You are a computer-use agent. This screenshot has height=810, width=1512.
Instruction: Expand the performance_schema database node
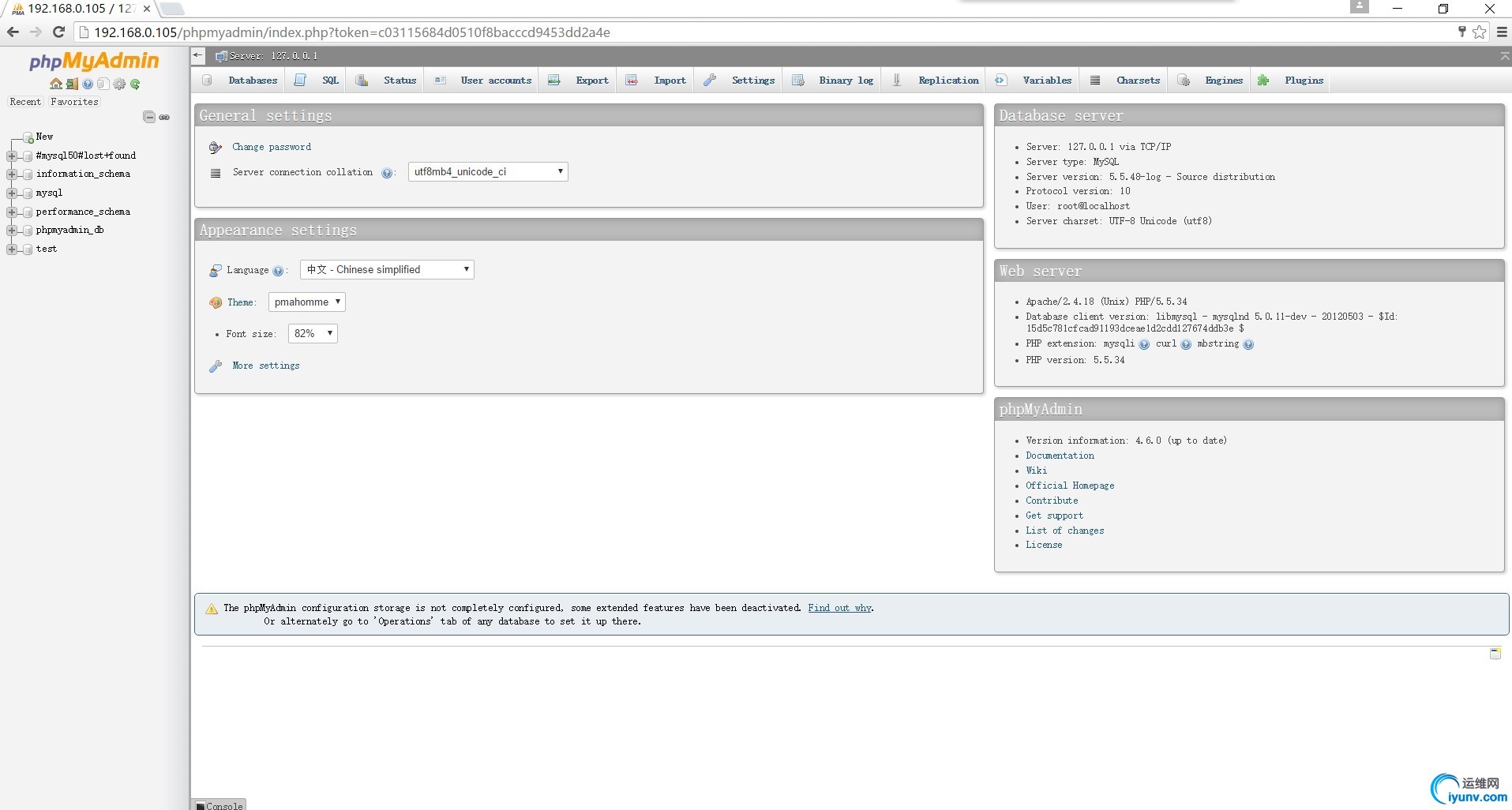point(12,212)
